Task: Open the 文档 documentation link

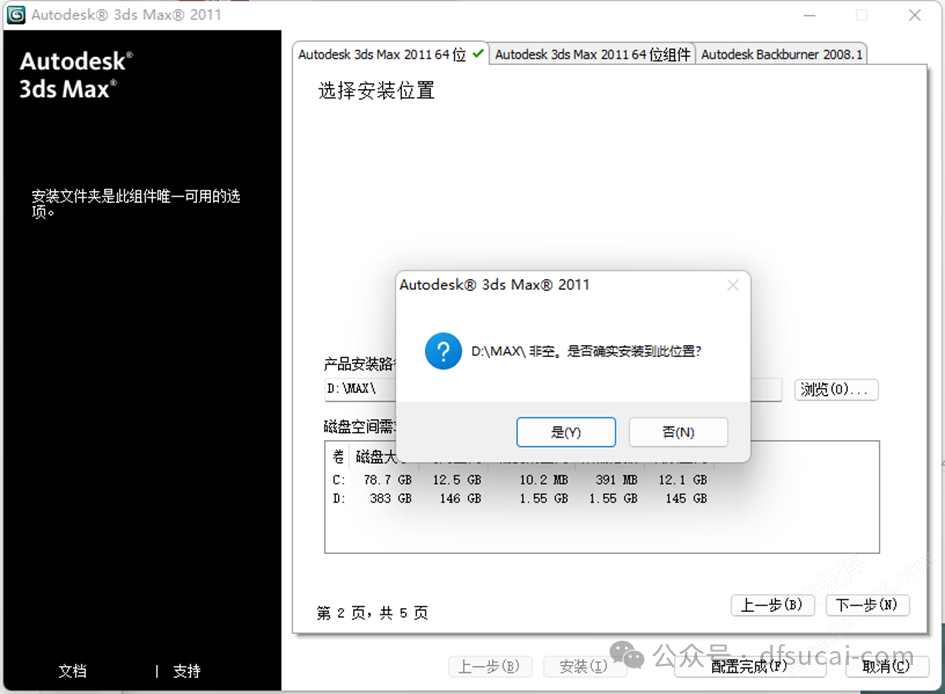Action: (x=72, y=671)
